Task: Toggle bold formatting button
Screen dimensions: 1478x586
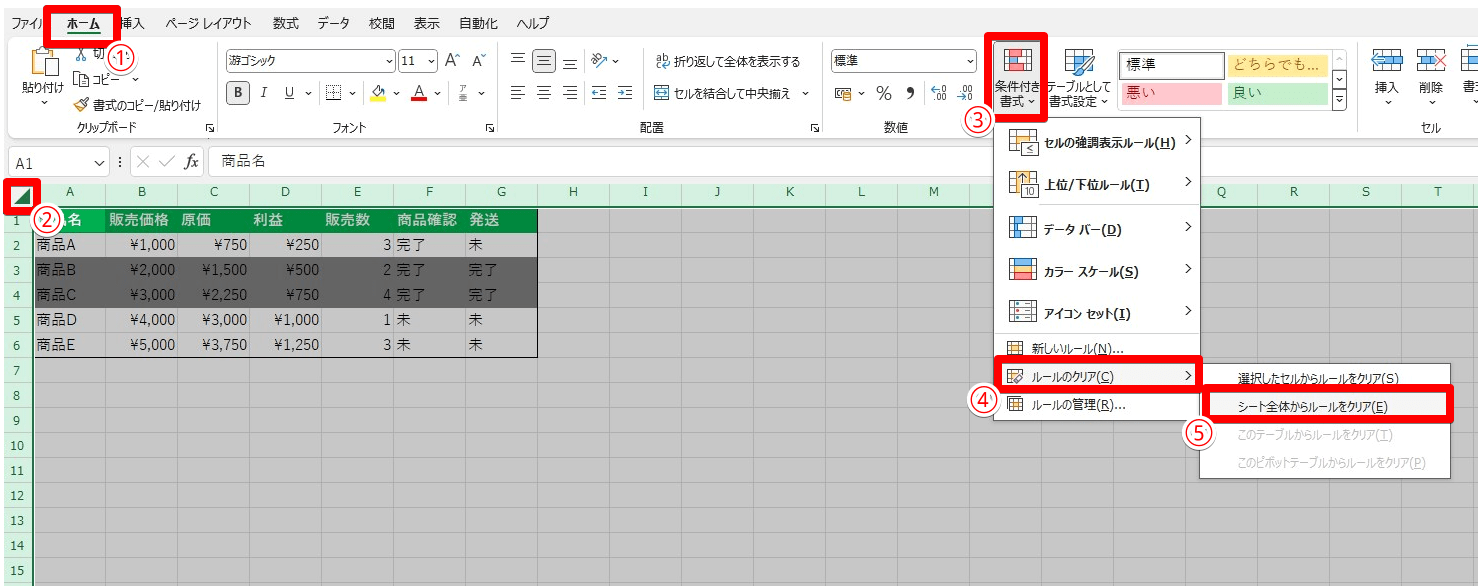Action: [x=238, y=93]
